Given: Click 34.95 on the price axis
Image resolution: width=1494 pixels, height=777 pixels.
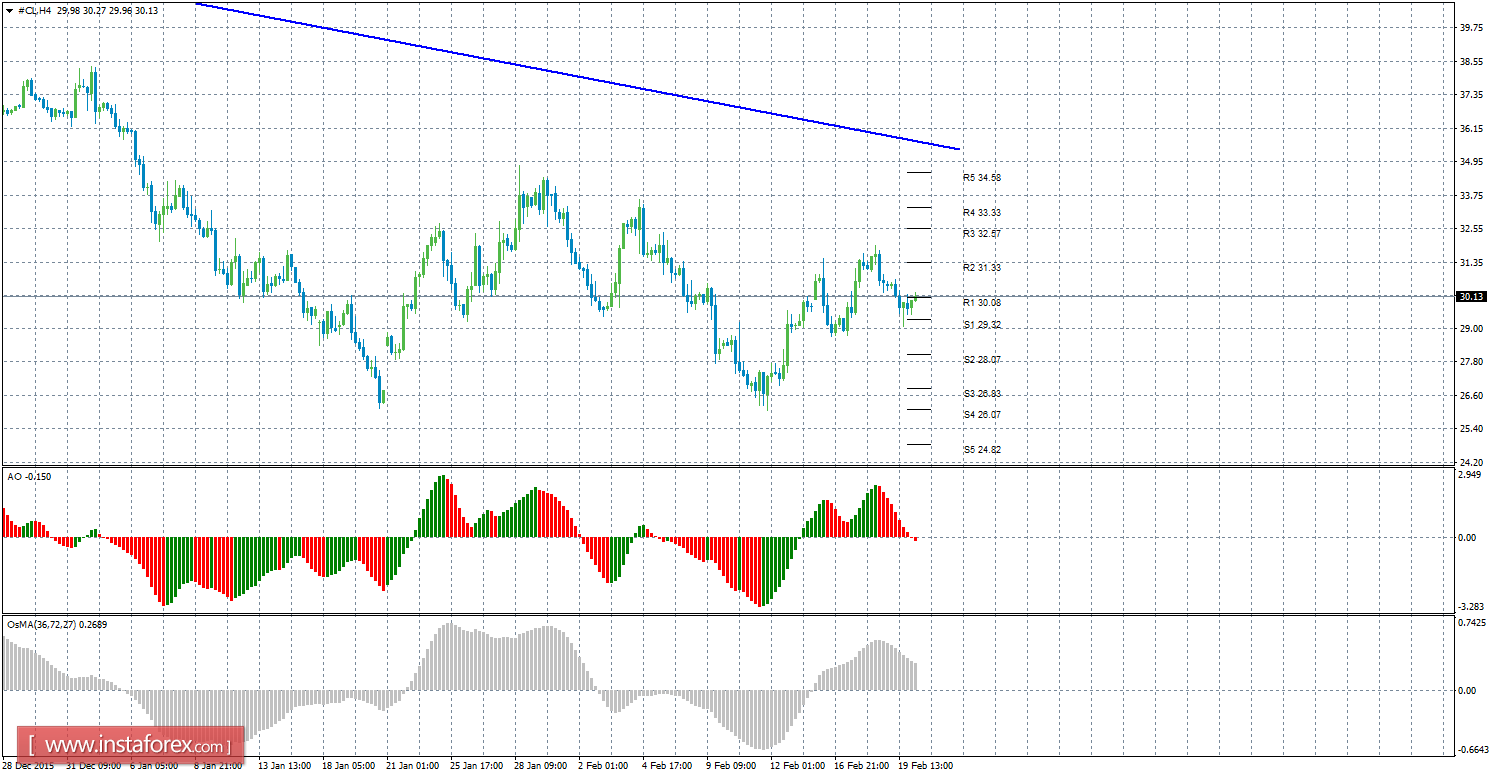Looking at the screenshot, I should [1471, 162].
